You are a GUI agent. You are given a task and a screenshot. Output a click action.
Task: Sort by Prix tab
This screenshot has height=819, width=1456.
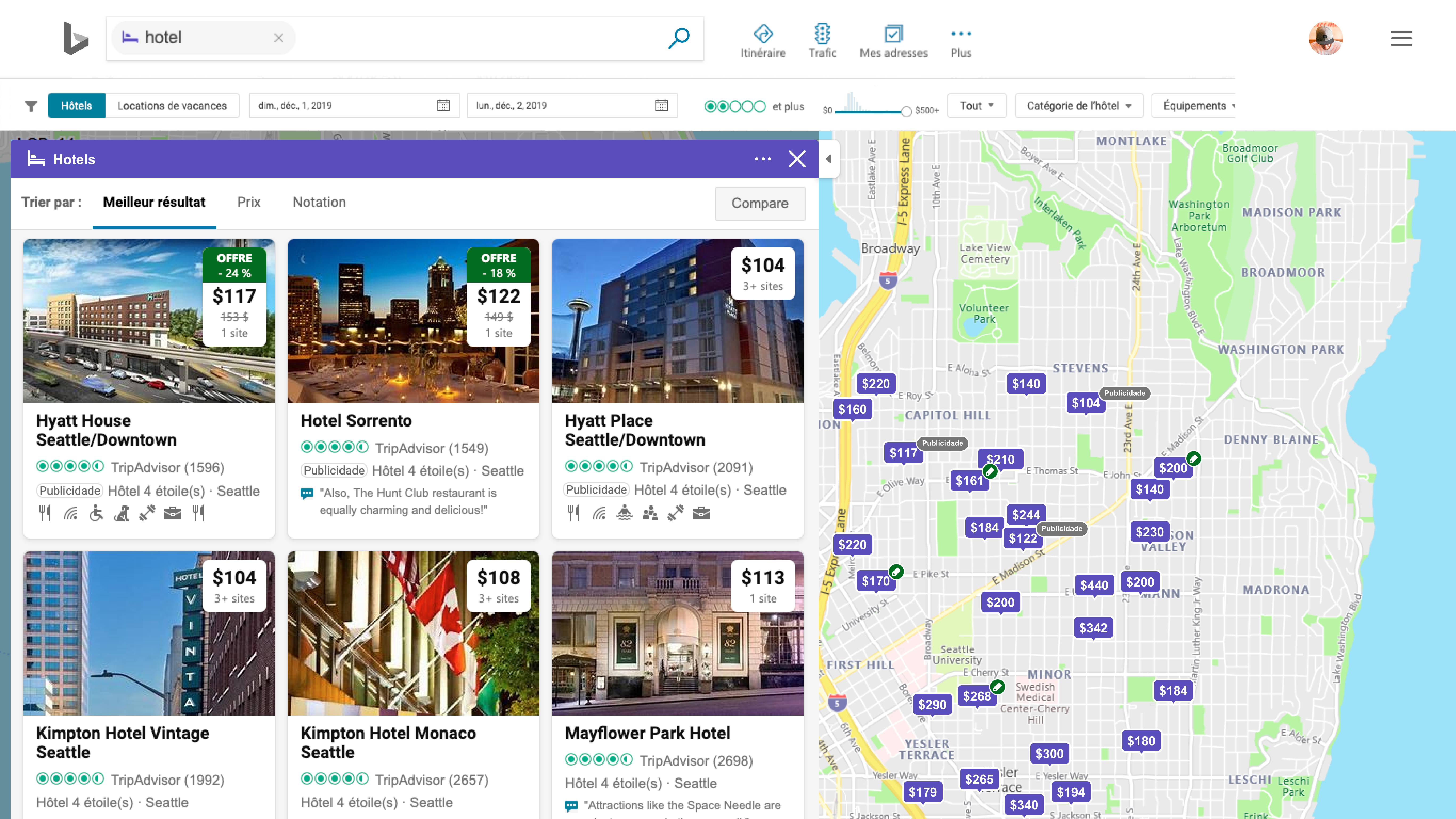coord(249,203)
